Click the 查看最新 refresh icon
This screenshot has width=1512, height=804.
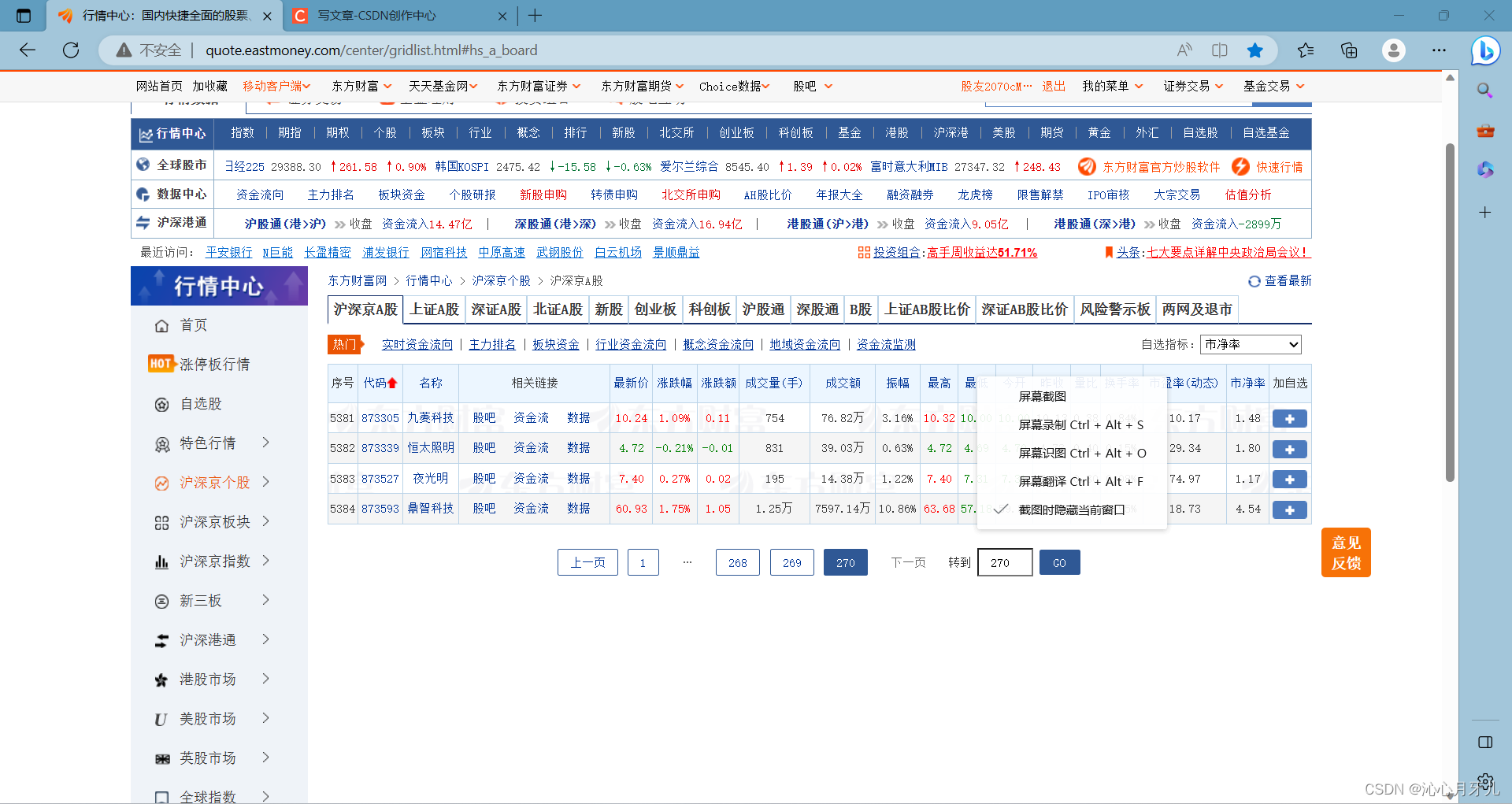click(1254, 281)
